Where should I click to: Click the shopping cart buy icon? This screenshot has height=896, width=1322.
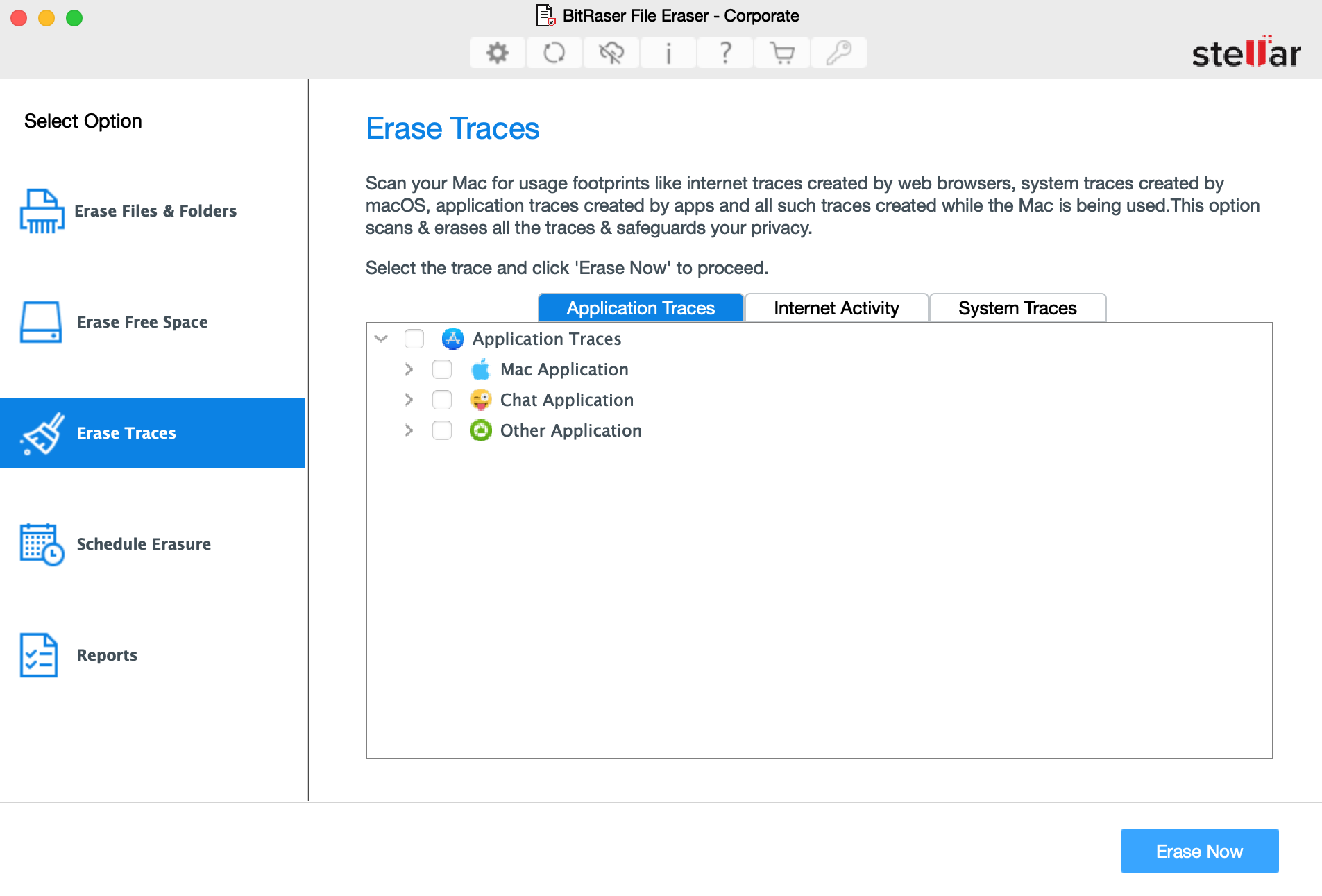pyautogui.click(x=782, y=53)
